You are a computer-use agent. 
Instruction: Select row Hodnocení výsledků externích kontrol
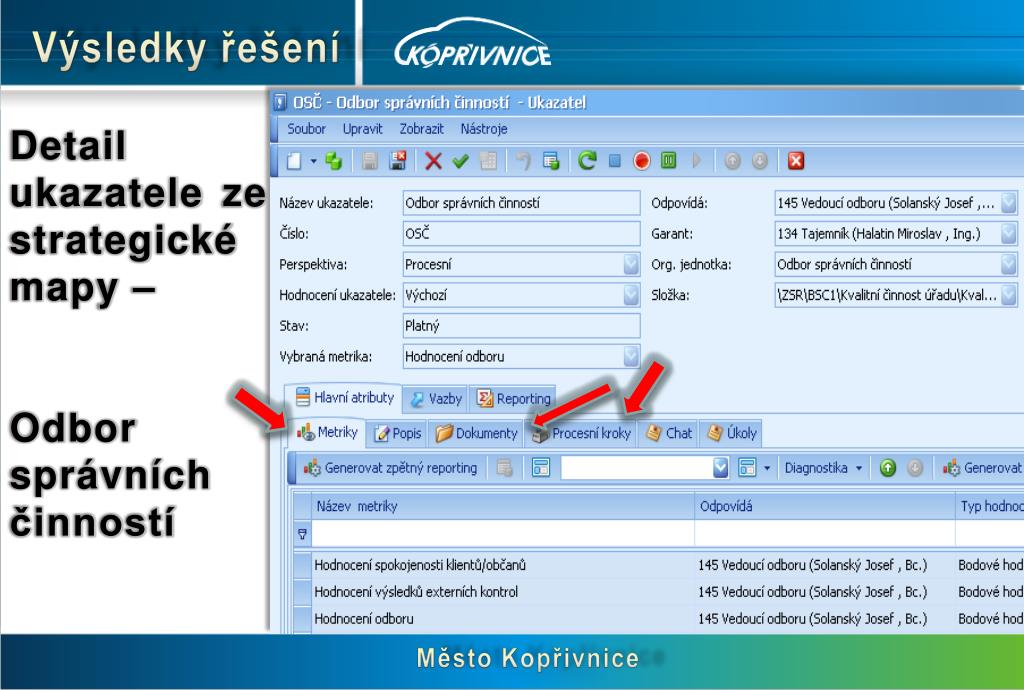point(658,591)
